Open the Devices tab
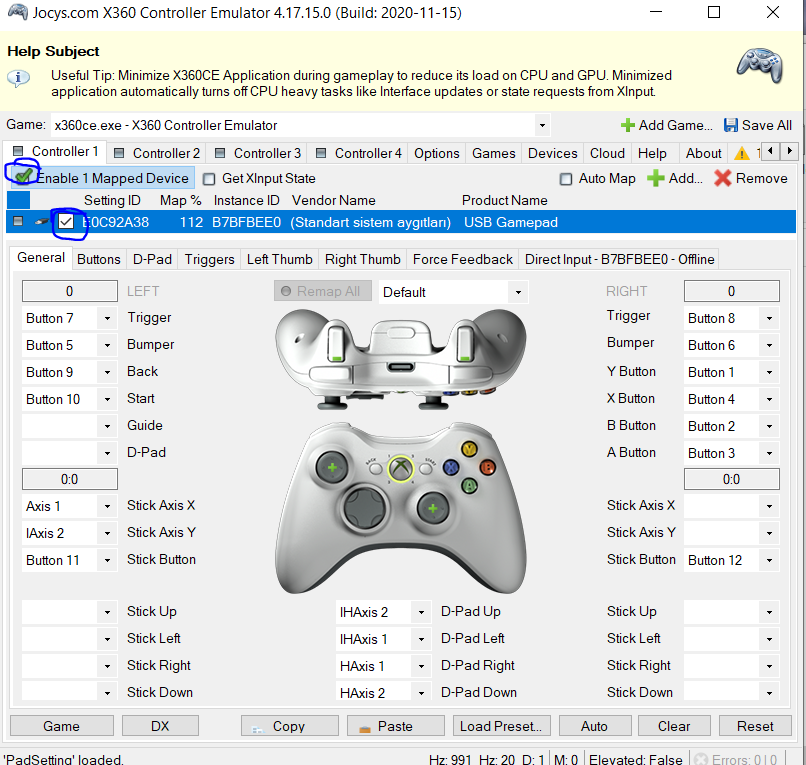 552,153
